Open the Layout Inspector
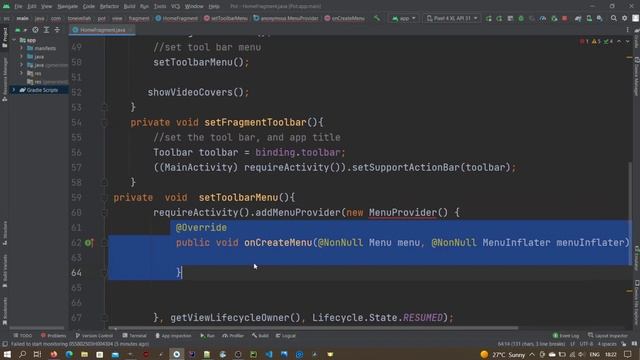The height and width of the screenshot is (360, 640). 608,336
